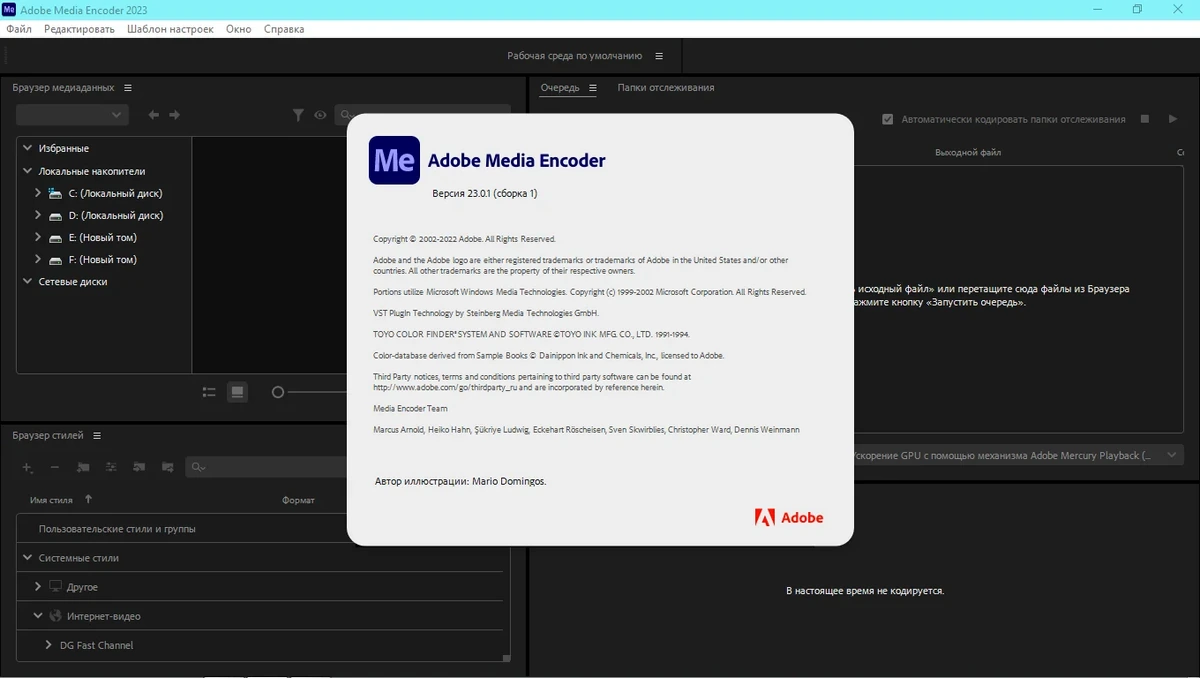Toggle the Media Browser view eye icon
This screenshot has height=678, width=1200.
point(320,115)
